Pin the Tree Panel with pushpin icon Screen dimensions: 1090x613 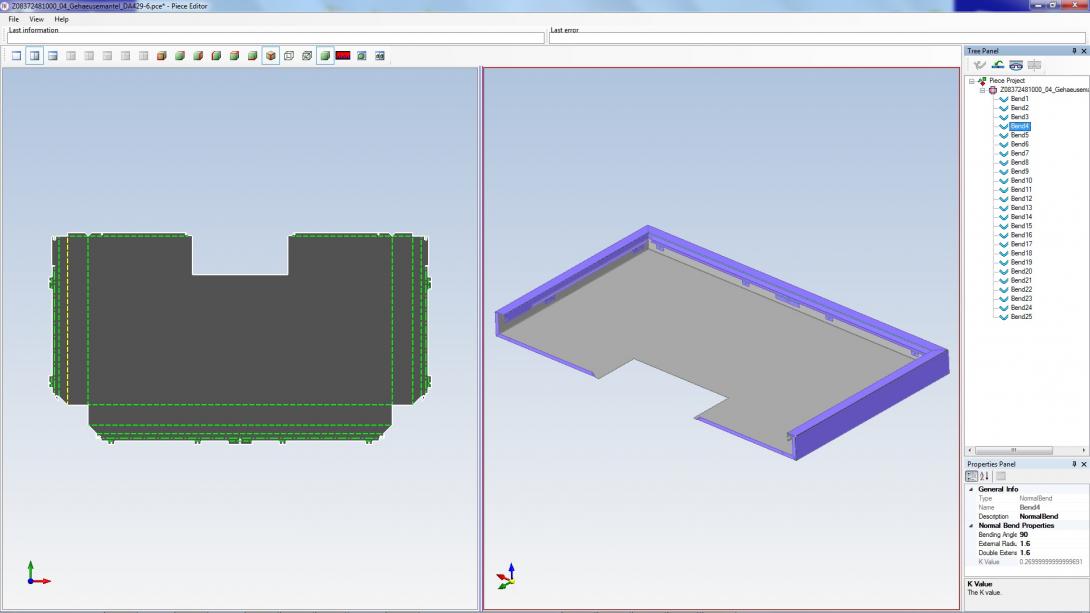pos(1074,51)
